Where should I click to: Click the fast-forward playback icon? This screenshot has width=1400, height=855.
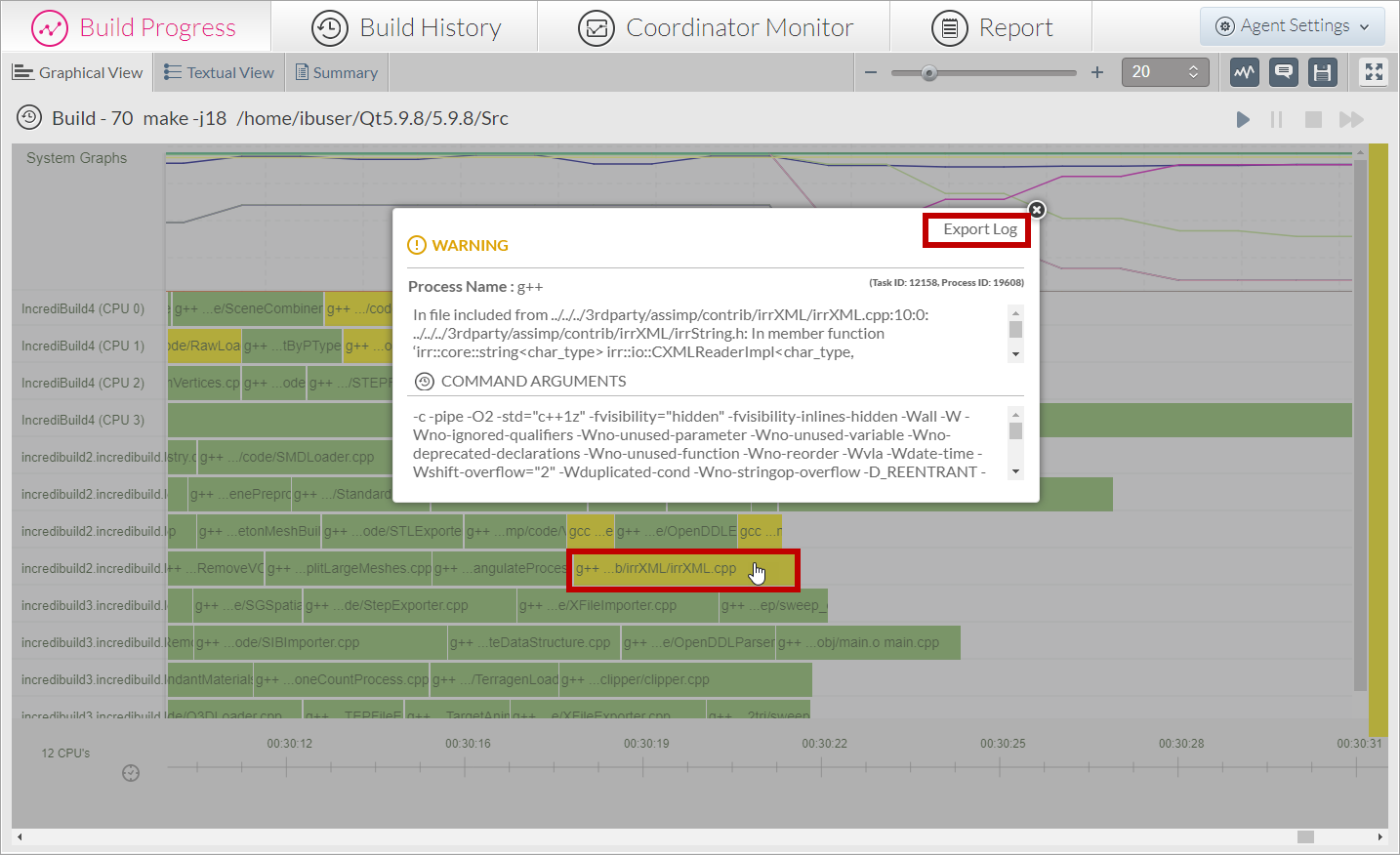(1351, 119)
